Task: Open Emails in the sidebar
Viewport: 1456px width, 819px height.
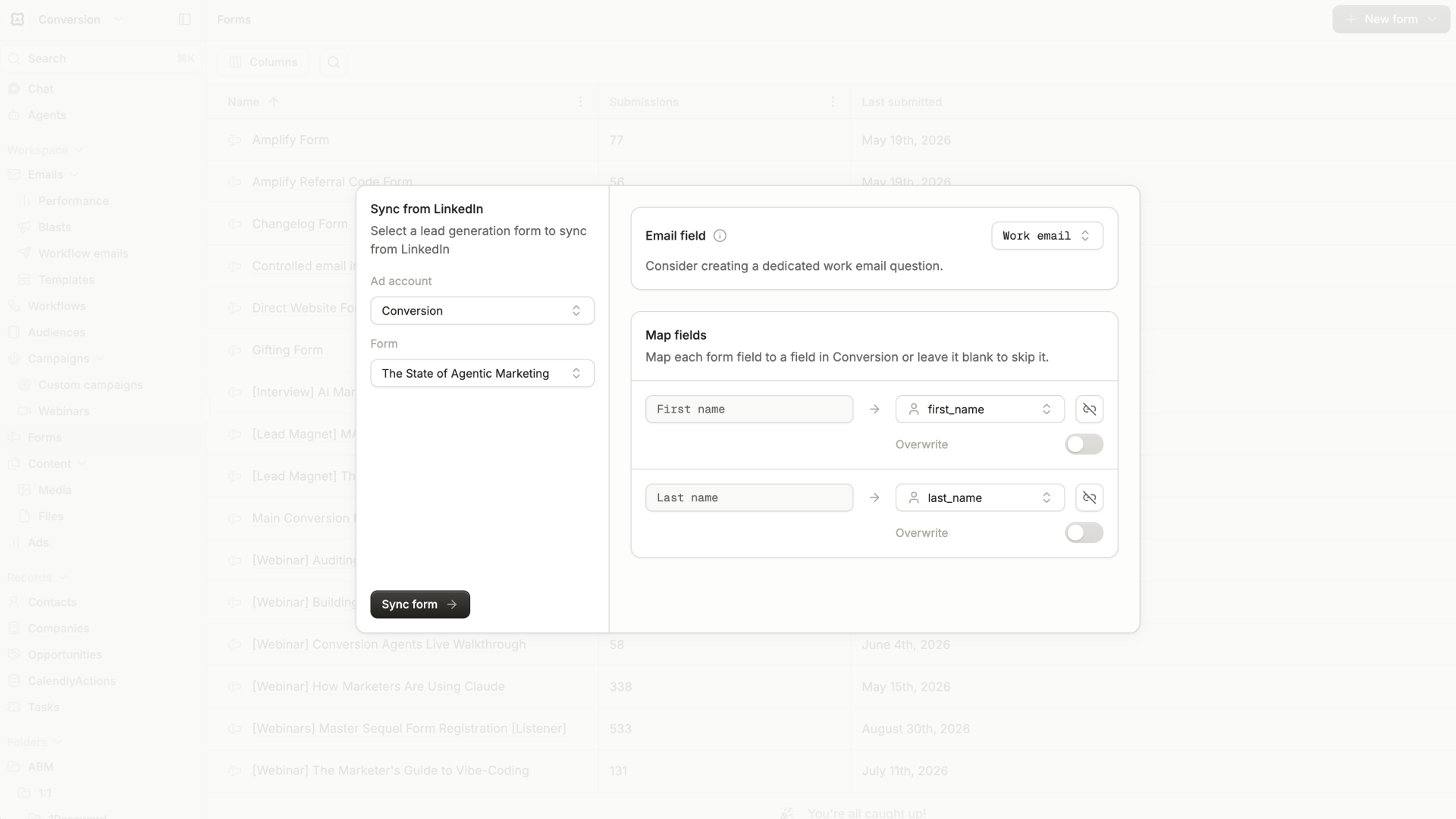Action: click(45, 175)
